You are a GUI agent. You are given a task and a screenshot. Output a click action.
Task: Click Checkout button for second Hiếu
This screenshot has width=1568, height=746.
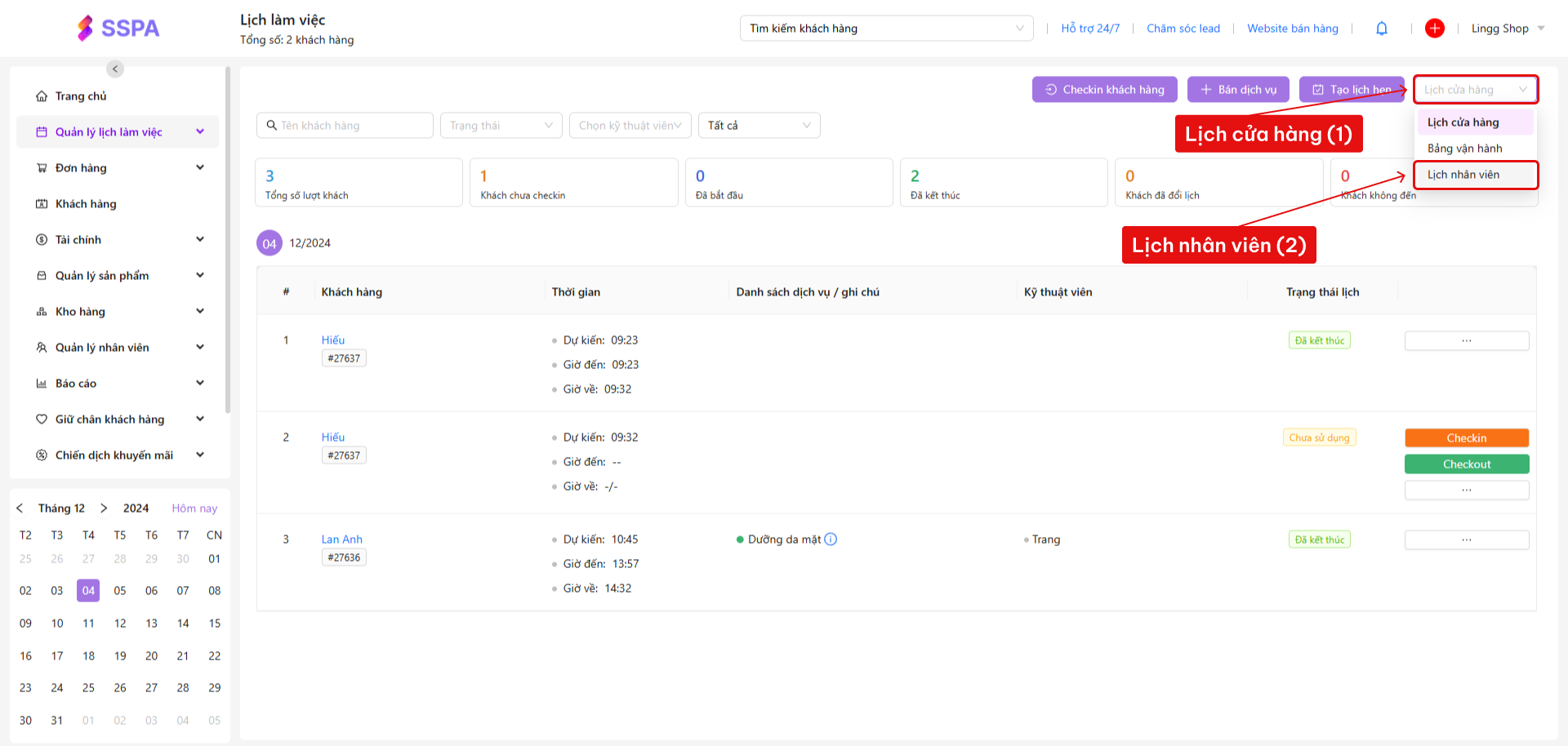click(1467, 464)
